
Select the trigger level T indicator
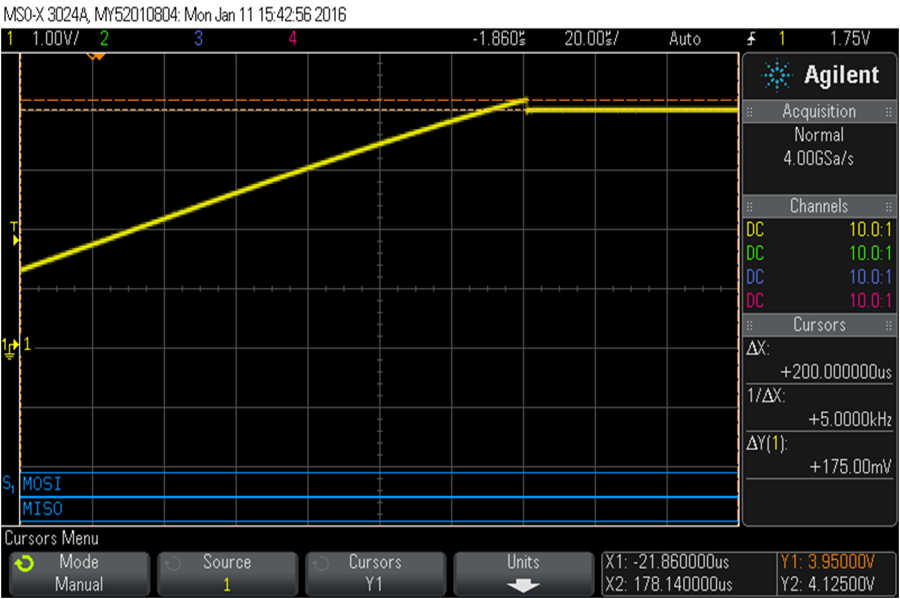(14, 234)
